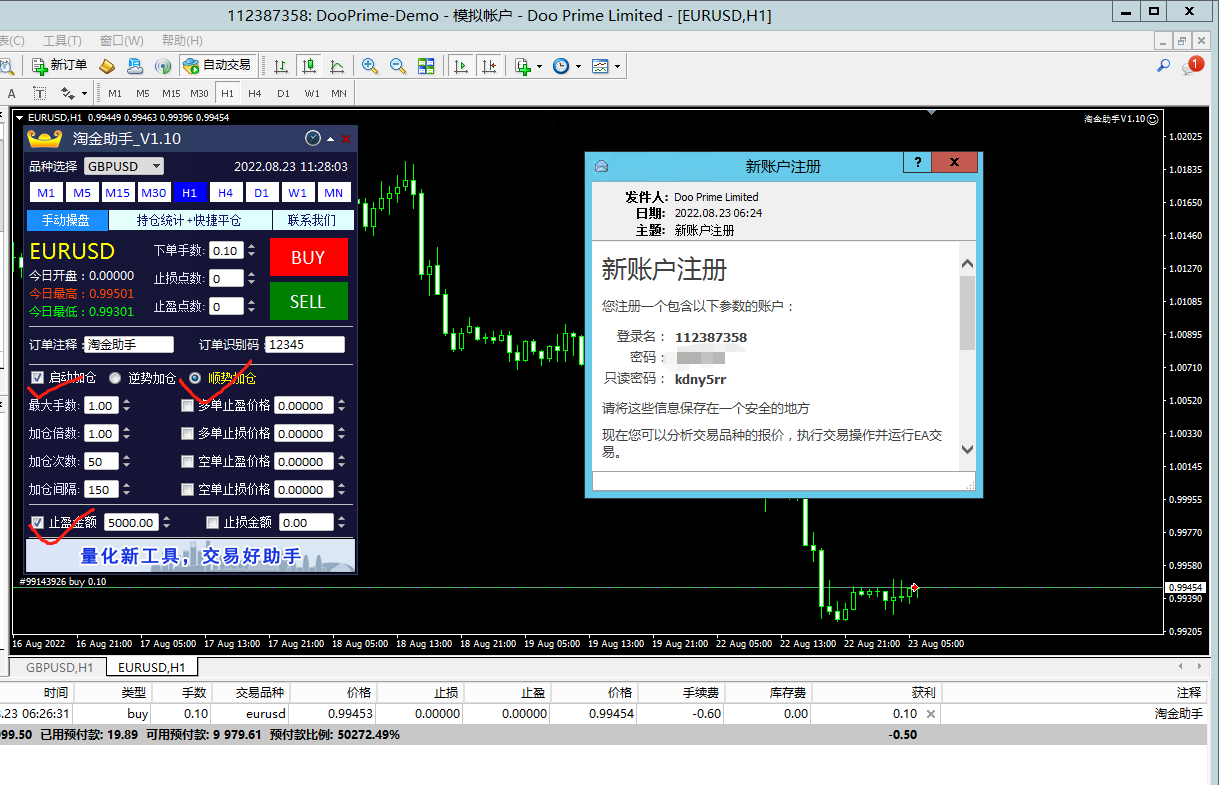Open the chart templates icon
Image resolution: width=1219 pixels, height=785 pixels.
(600, 66)
